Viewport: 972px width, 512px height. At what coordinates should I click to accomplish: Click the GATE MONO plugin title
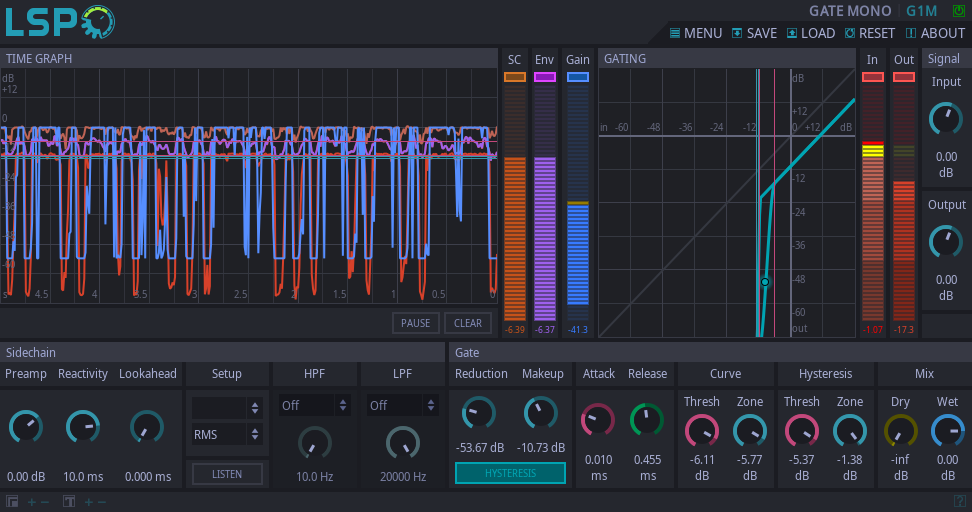pyautogui.click(x=850, y=11)
